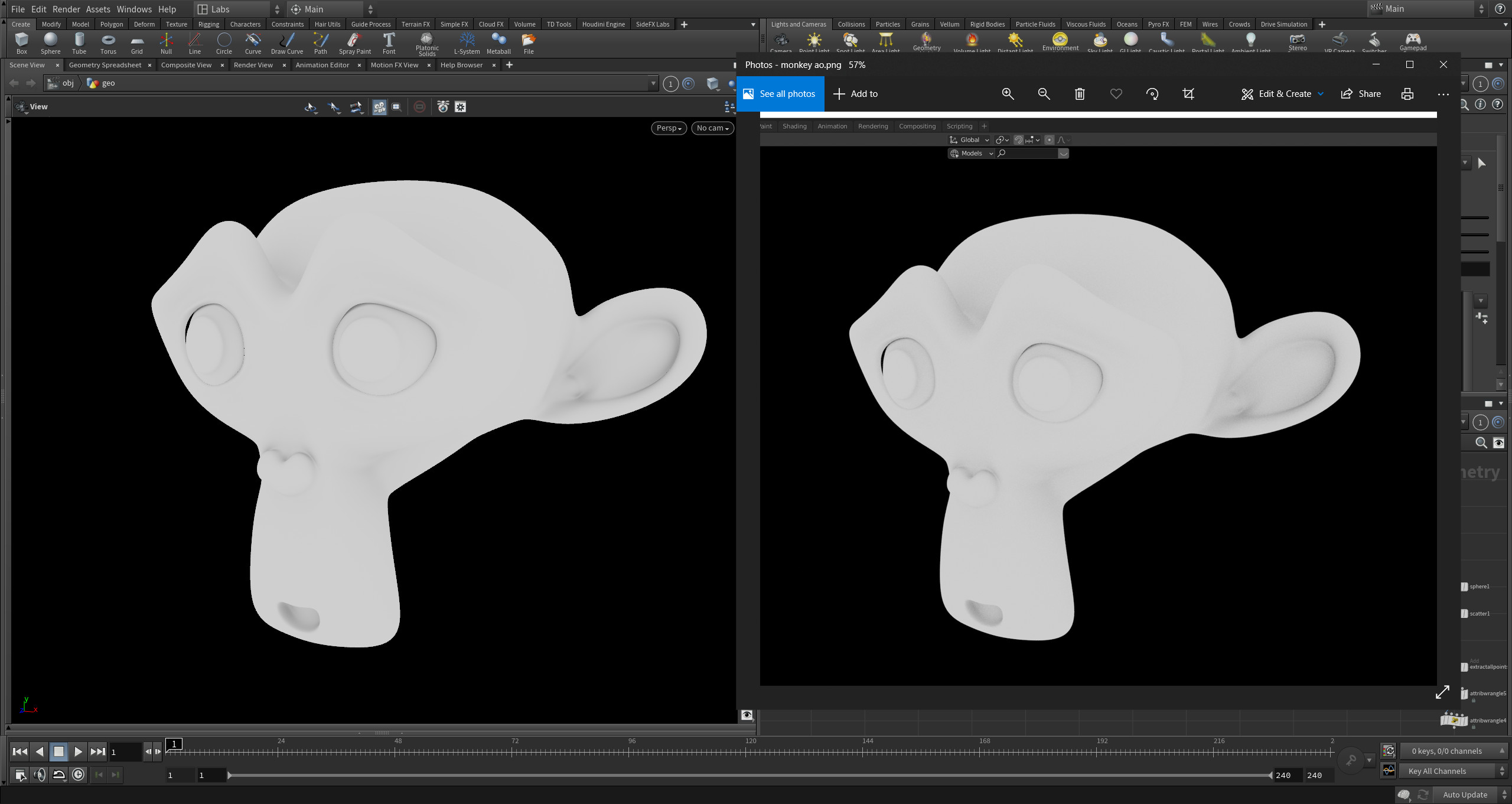Viewport: 1512px width, 804px height.
Task: Add an L-System from the shelf
Action: 467,43
